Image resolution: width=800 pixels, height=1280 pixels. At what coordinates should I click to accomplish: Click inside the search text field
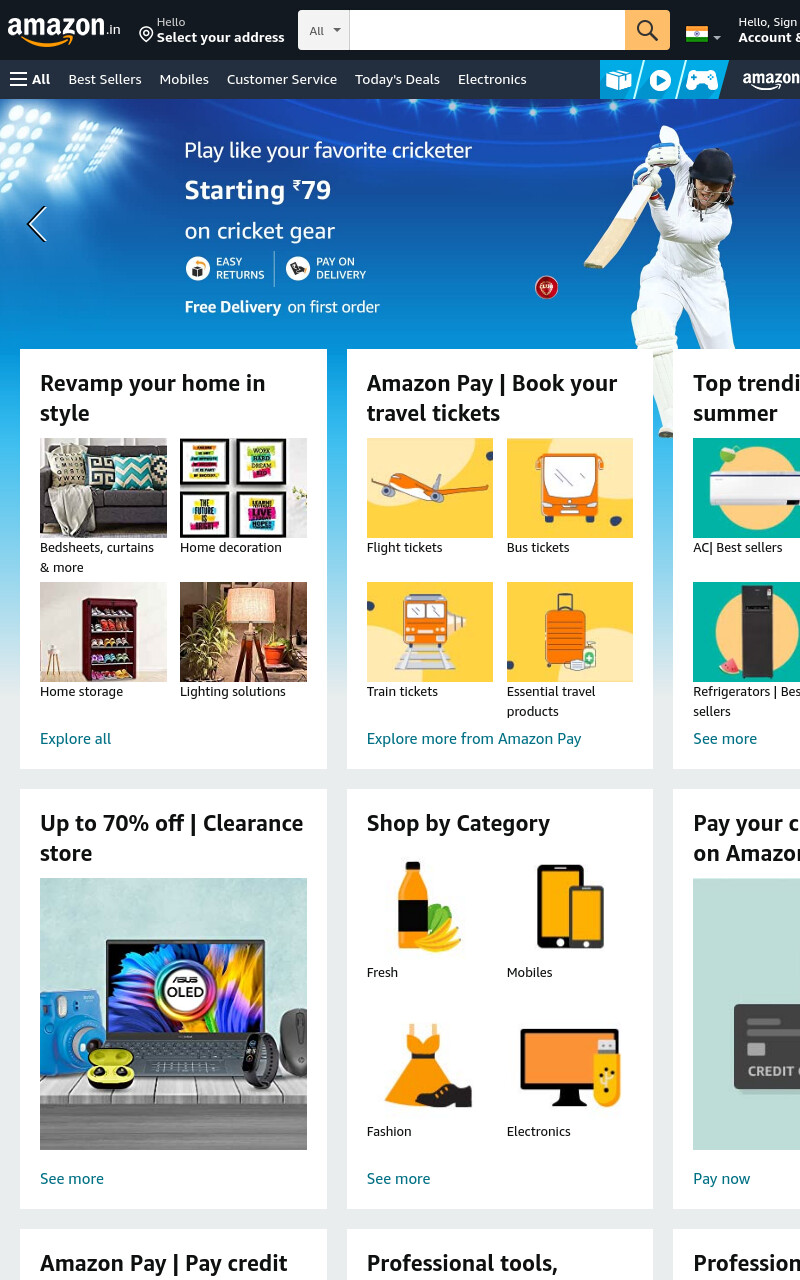point(487,30)
